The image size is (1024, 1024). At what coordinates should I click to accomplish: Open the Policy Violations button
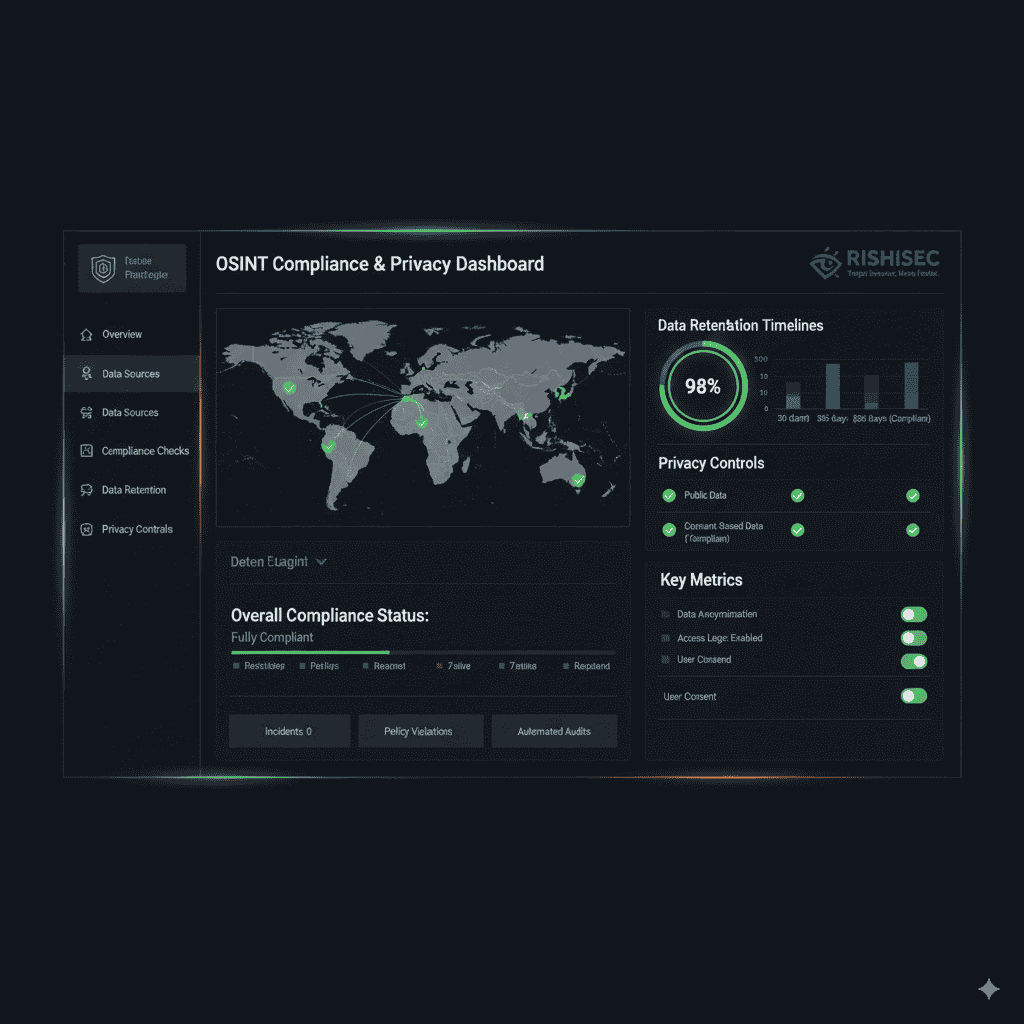(x=420, y=731)
